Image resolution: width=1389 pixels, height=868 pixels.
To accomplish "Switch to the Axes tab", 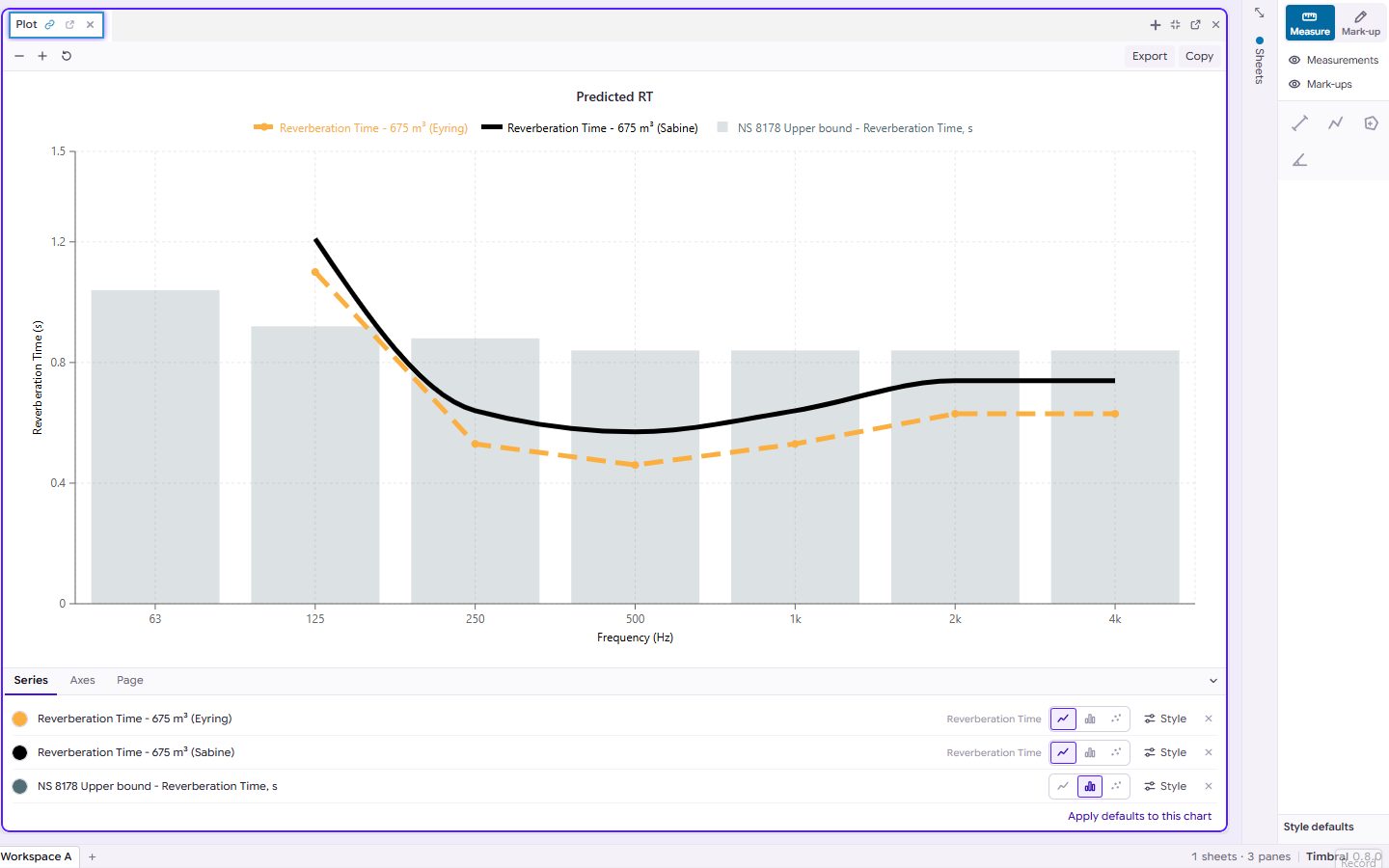I will (x=83, y=680).
